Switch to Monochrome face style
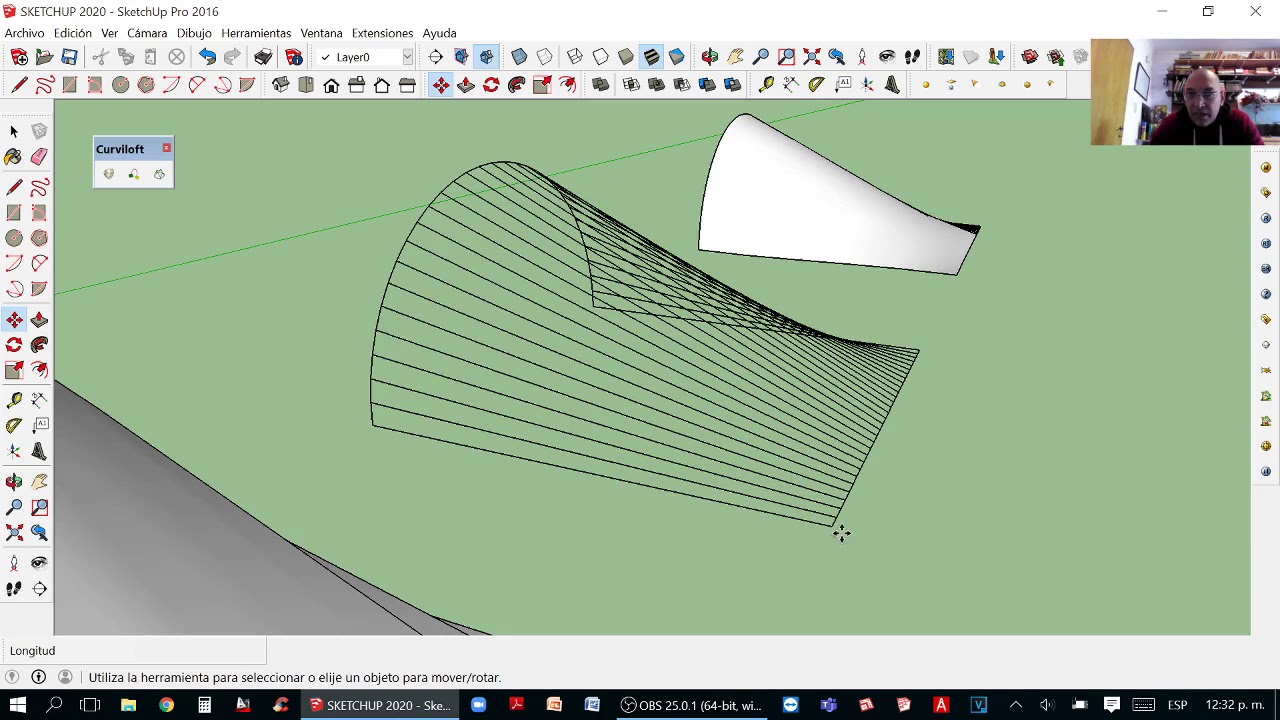Screen dimensions: 1280x720 [x=677, y=57]
